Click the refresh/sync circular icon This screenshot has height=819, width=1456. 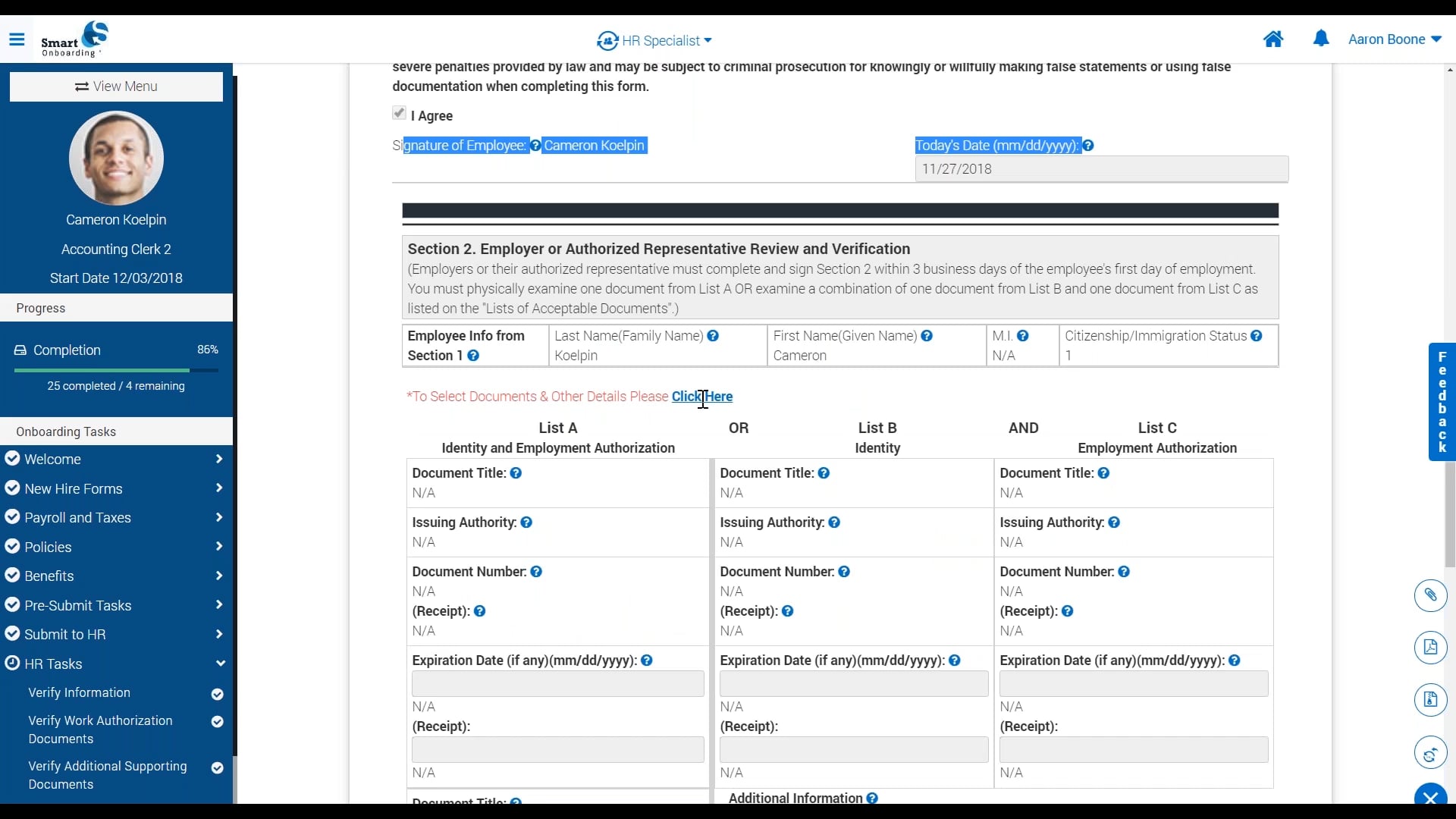point(1431,753)
